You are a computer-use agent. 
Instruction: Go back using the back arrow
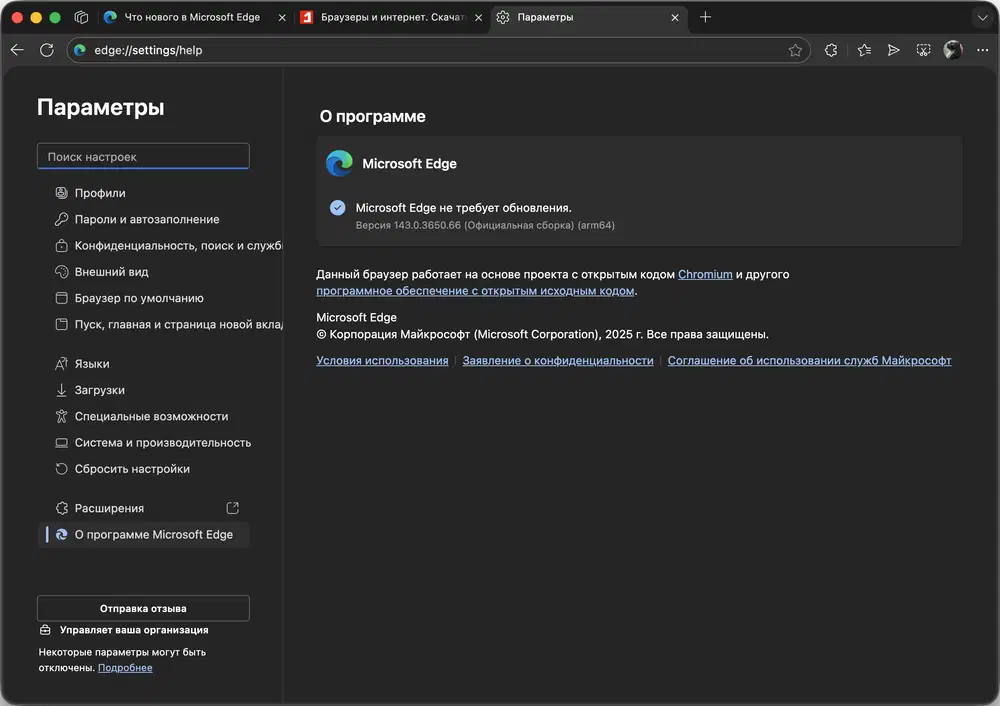click(x=17, y=50)
